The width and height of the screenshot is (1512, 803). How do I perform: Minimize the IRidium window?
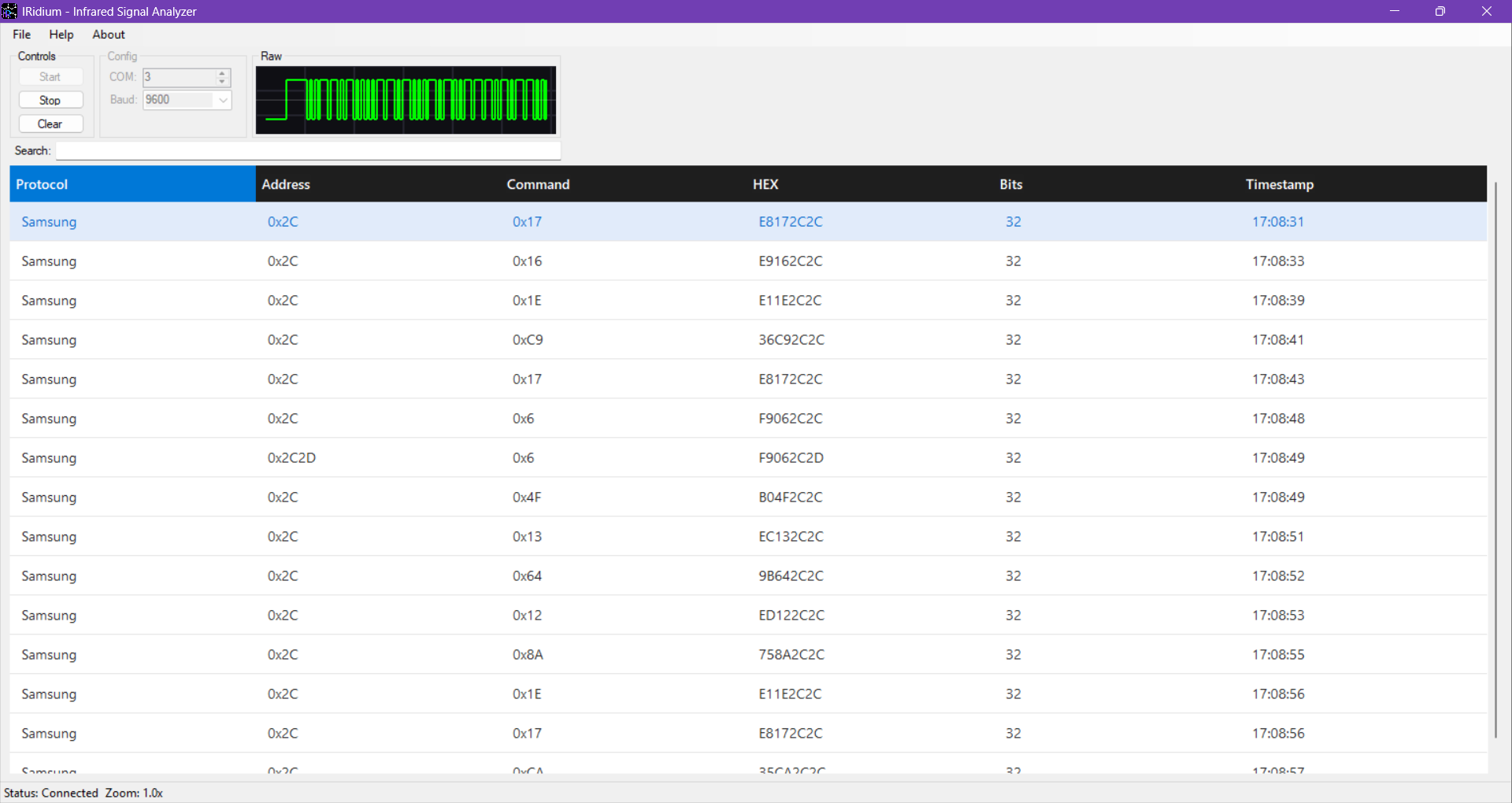(1395, 11)
